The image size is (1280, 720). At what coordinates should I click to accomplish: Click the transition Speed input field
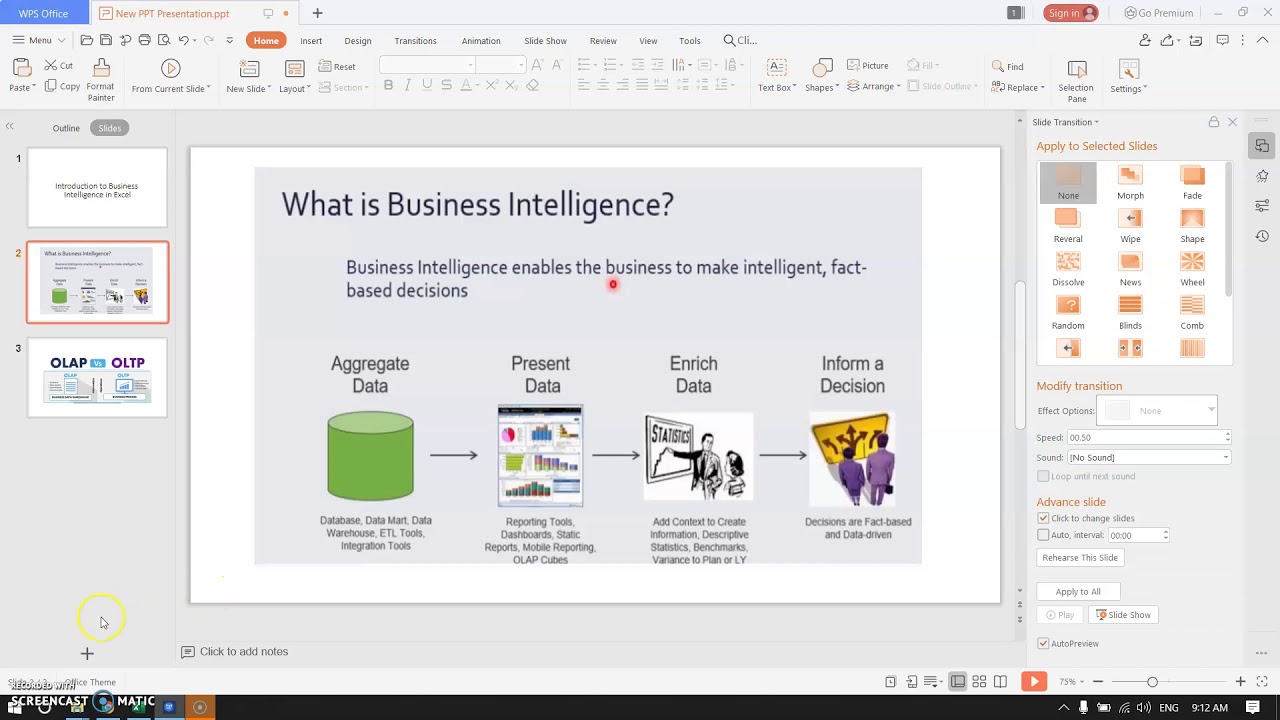pos(1149,437)
